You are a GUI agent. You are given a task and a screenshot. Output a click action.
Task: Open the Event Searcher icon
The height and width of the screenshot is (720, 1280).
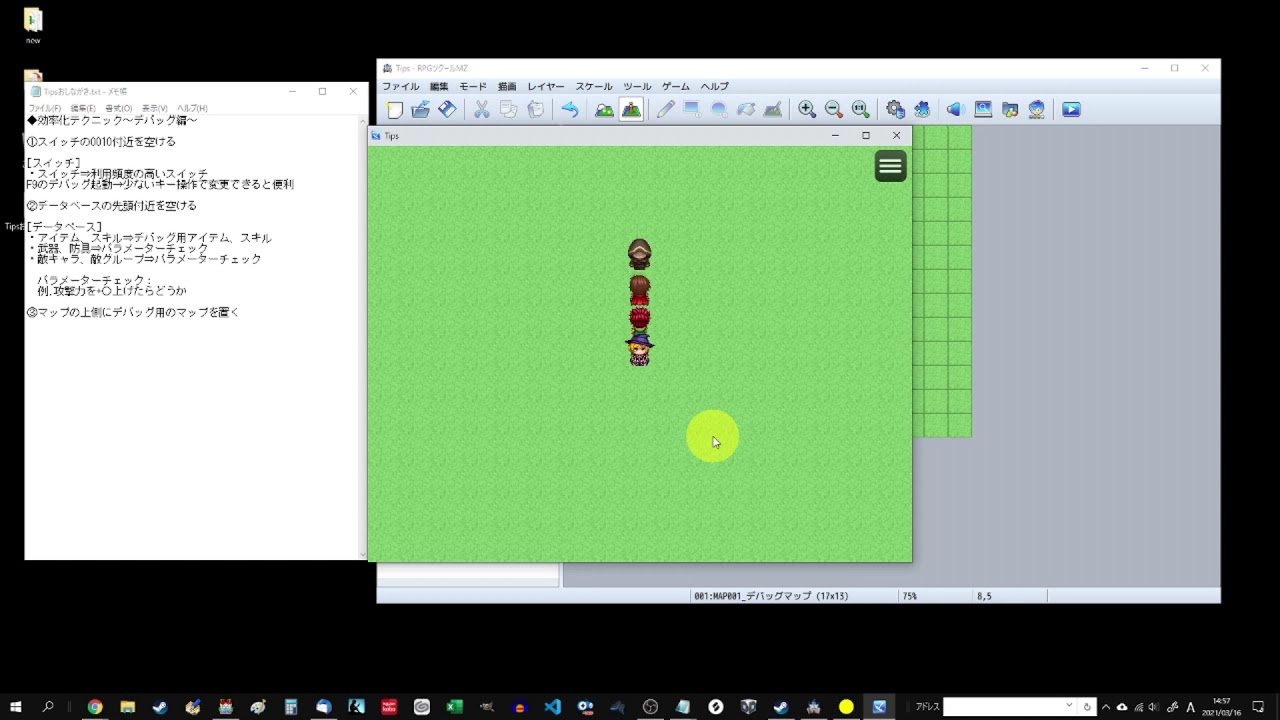pos(983,110)
